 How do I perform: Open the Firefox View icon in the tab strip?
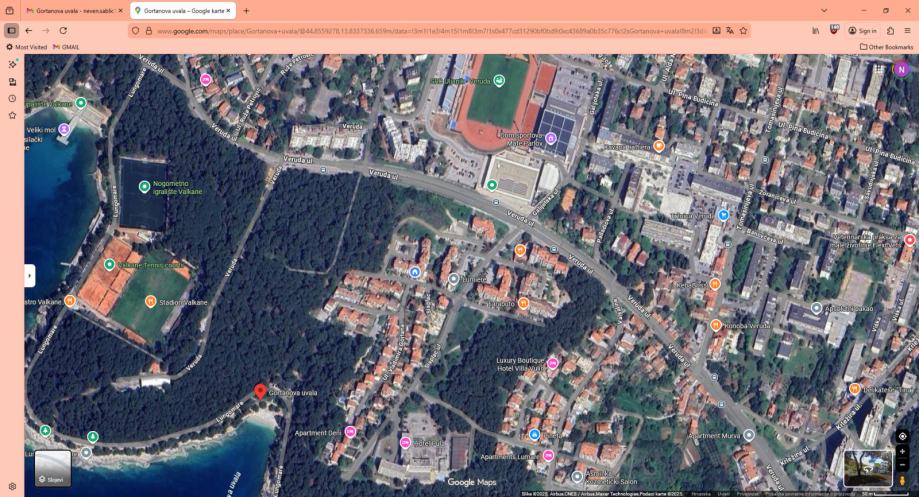coord(9,11)
